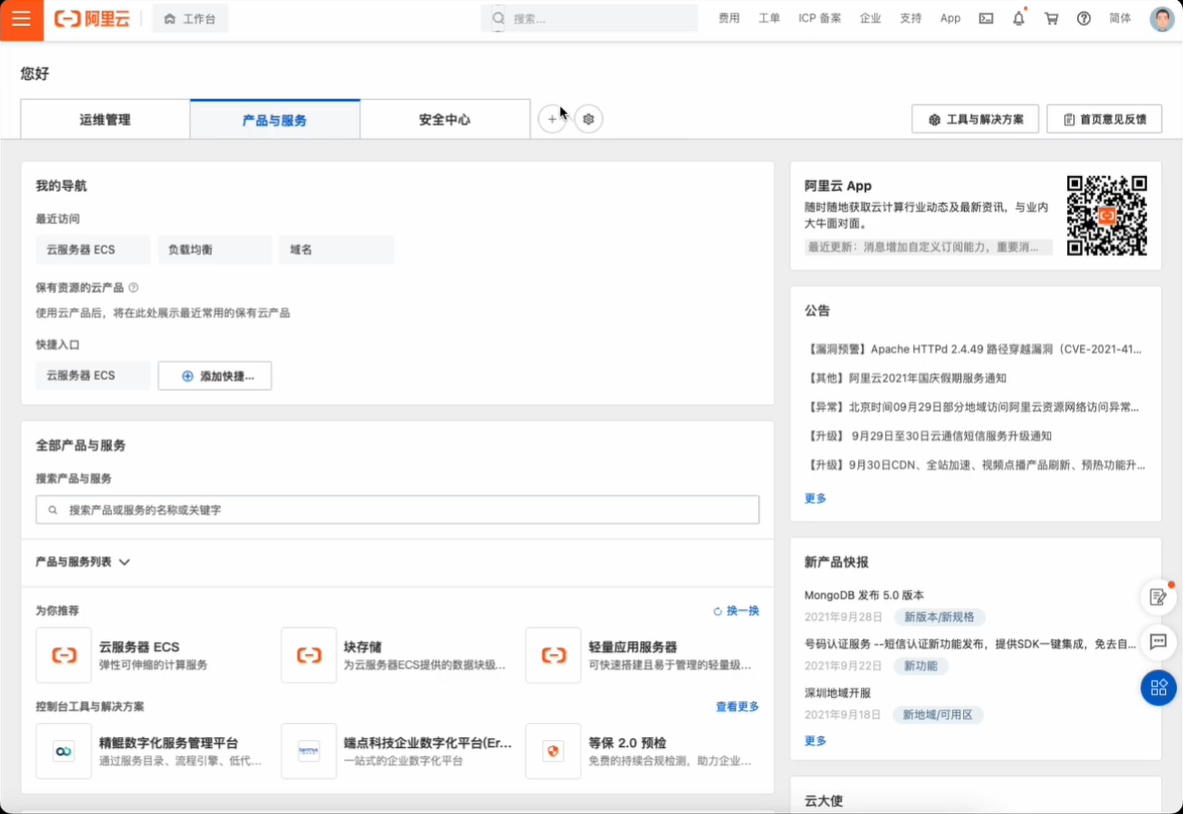Viewport: 1183px width, 814px height.
Task: Open the floating feedback note icon
Action: pos(1158,597)
